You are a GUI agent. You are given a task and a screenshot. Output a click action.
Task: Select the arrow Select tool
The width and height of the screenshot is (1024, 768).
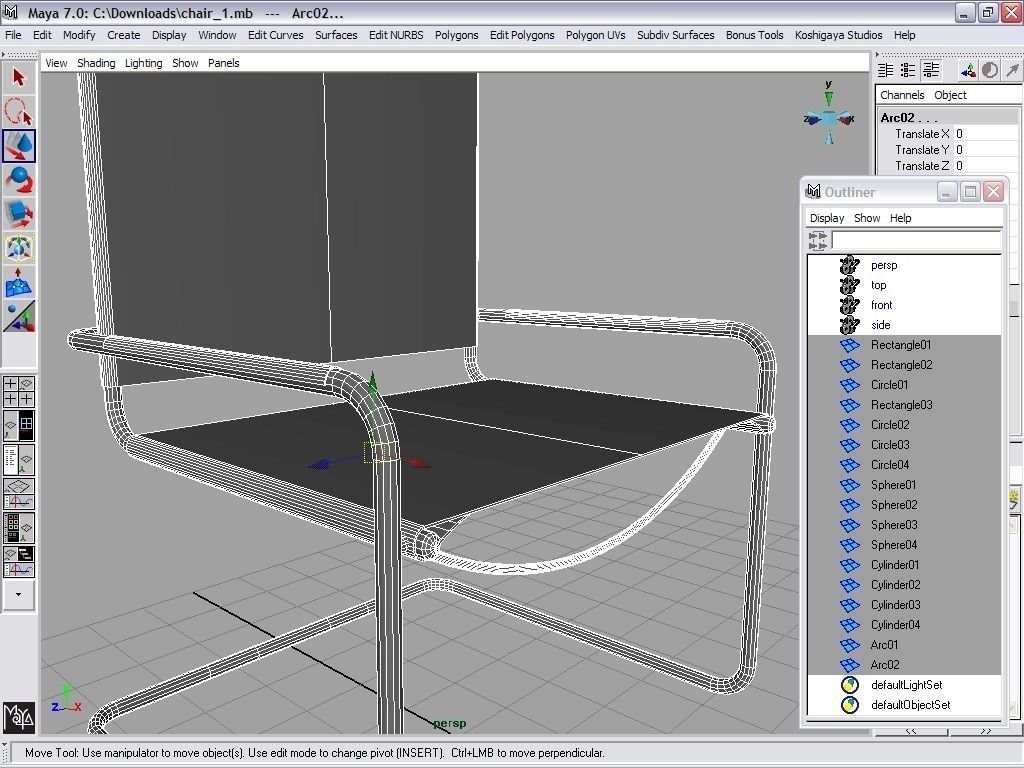point(18,78)
